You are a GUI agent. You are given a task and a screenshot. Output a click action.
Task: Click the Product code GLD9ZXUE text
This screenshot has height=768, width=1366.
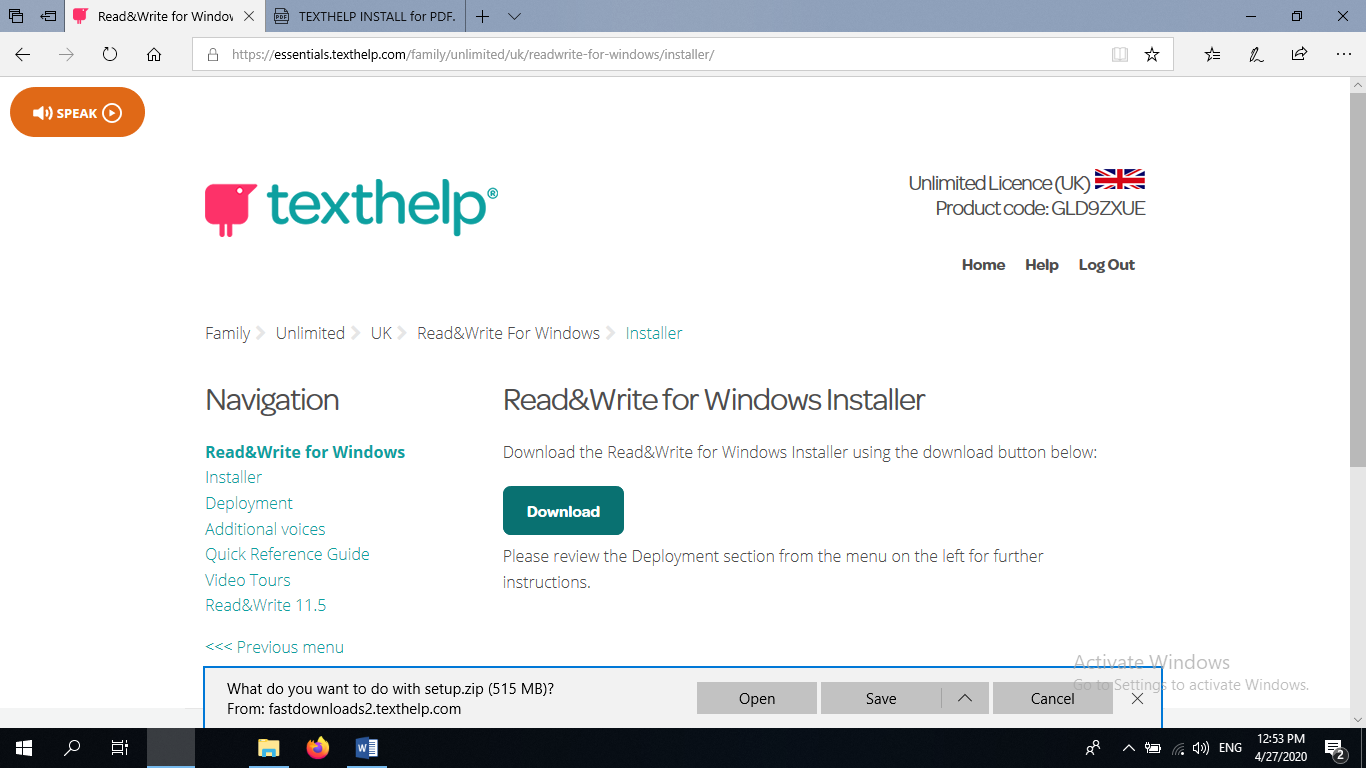coord(1040,208)
